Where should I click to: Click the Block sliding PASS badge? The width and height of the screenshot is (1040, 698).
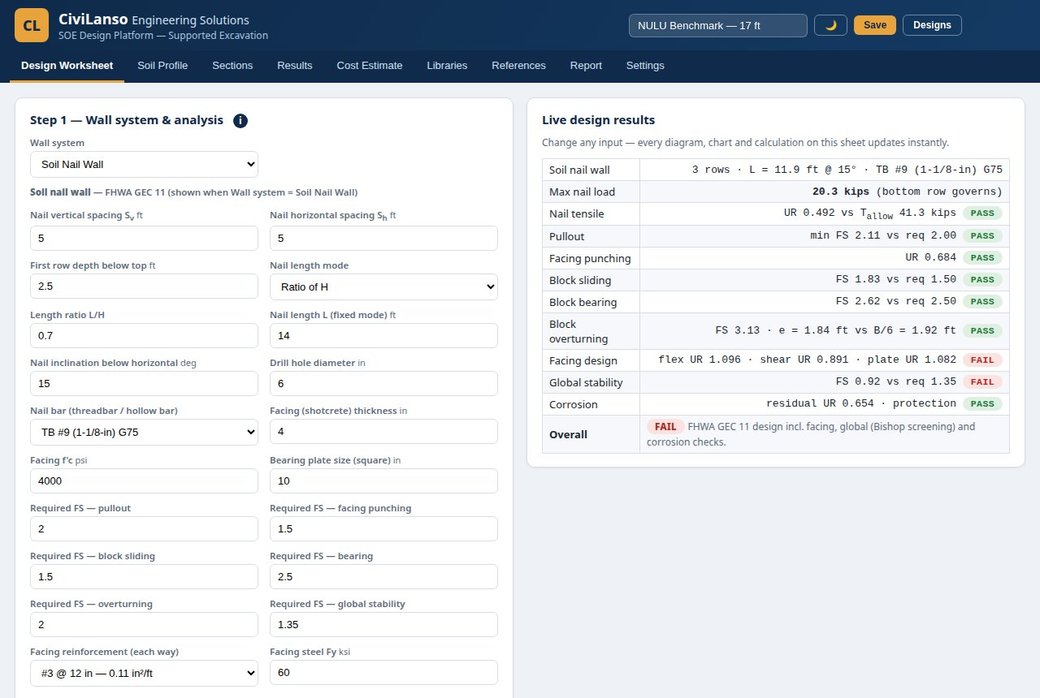(x=982, y=279)
